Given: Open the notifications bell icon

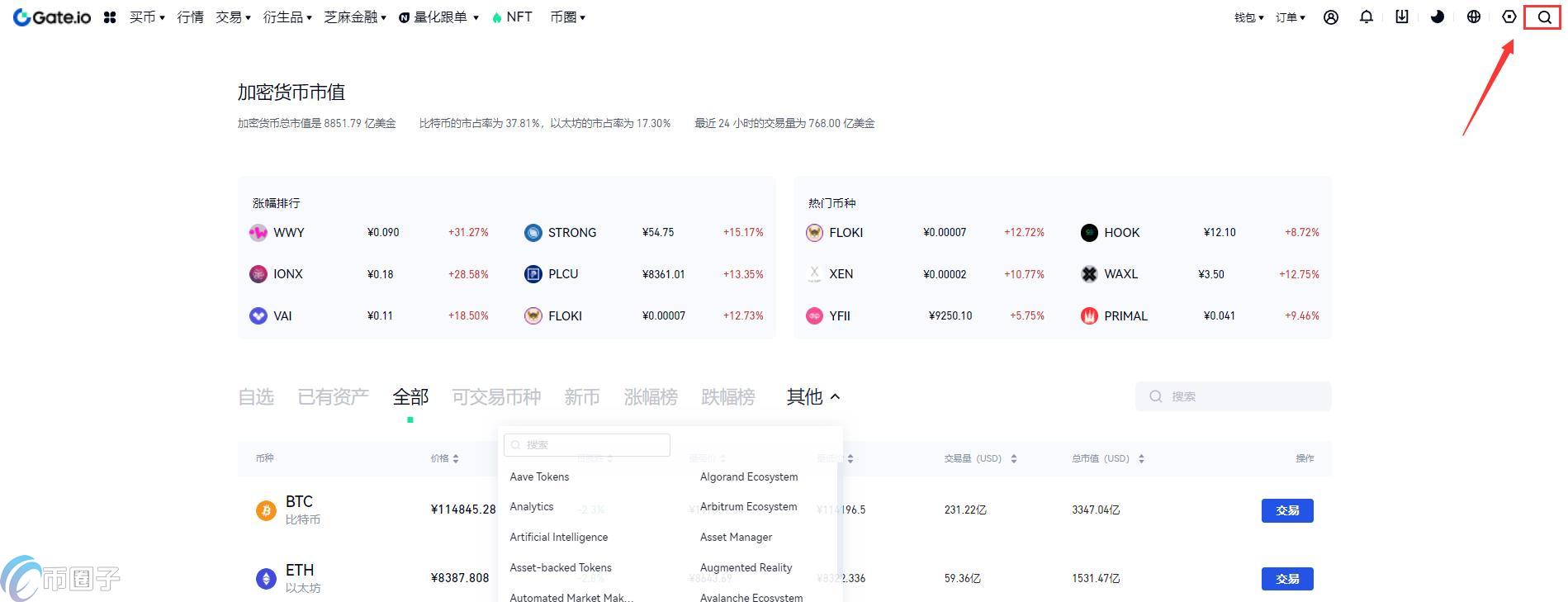Looking at the screenshot, I should click(x=1367, y=17).
